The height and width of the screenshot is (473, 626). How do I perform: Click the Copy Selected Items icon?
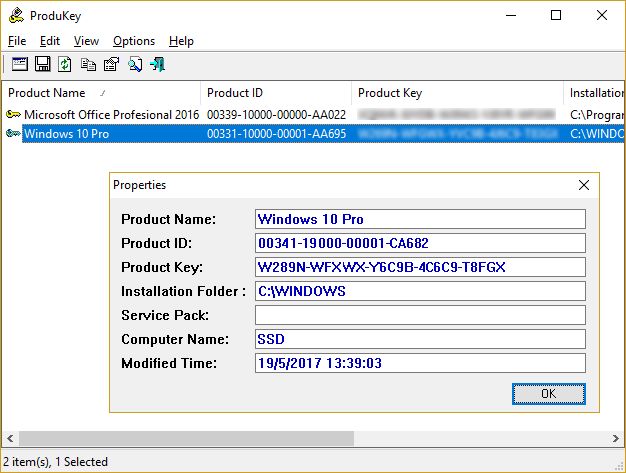pyautogui.click(x=88, y=64)
